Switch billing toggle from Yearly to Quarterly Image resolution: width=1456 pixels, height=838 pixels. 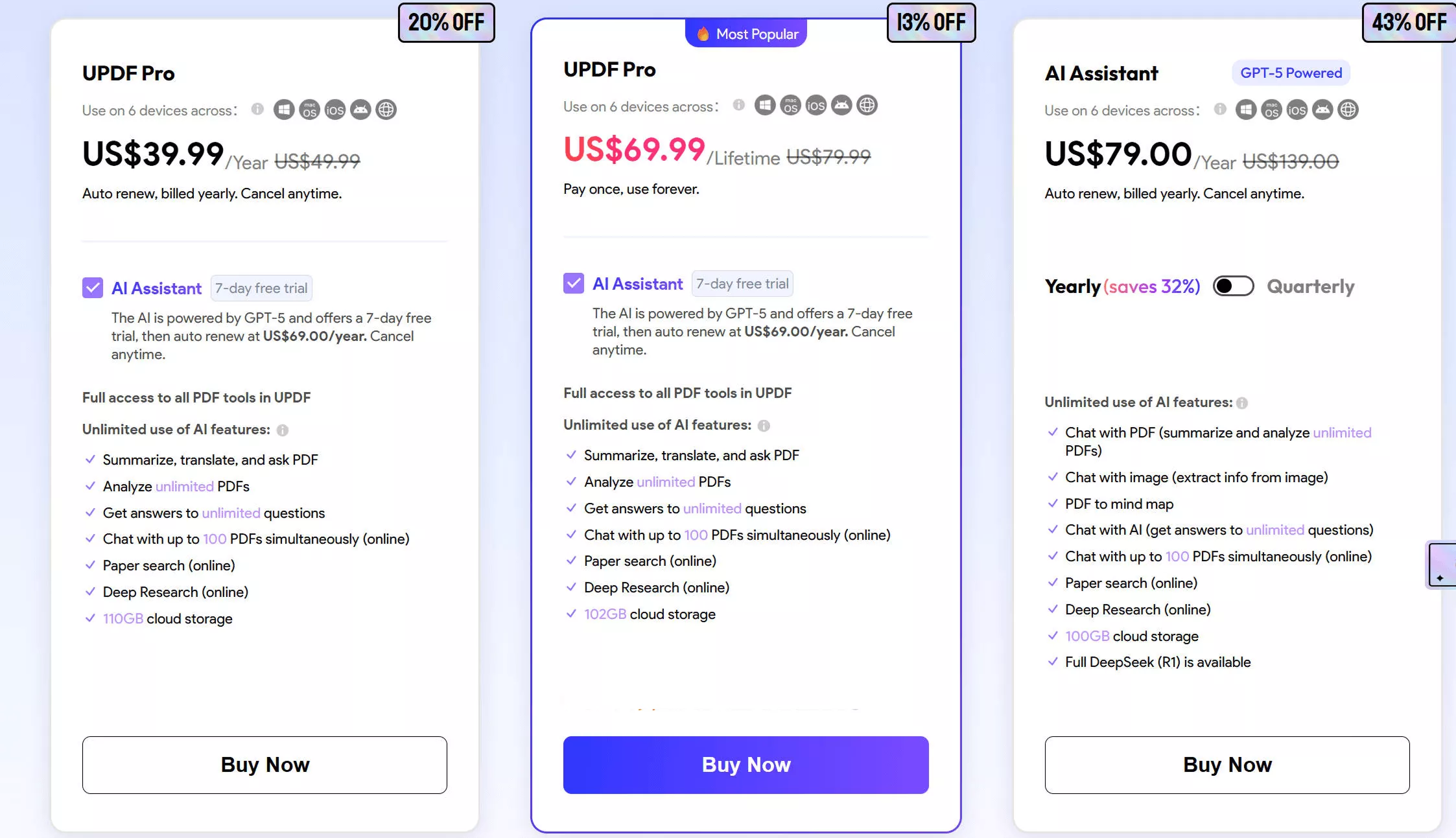pyautogui.click(x=1233, y=286)
